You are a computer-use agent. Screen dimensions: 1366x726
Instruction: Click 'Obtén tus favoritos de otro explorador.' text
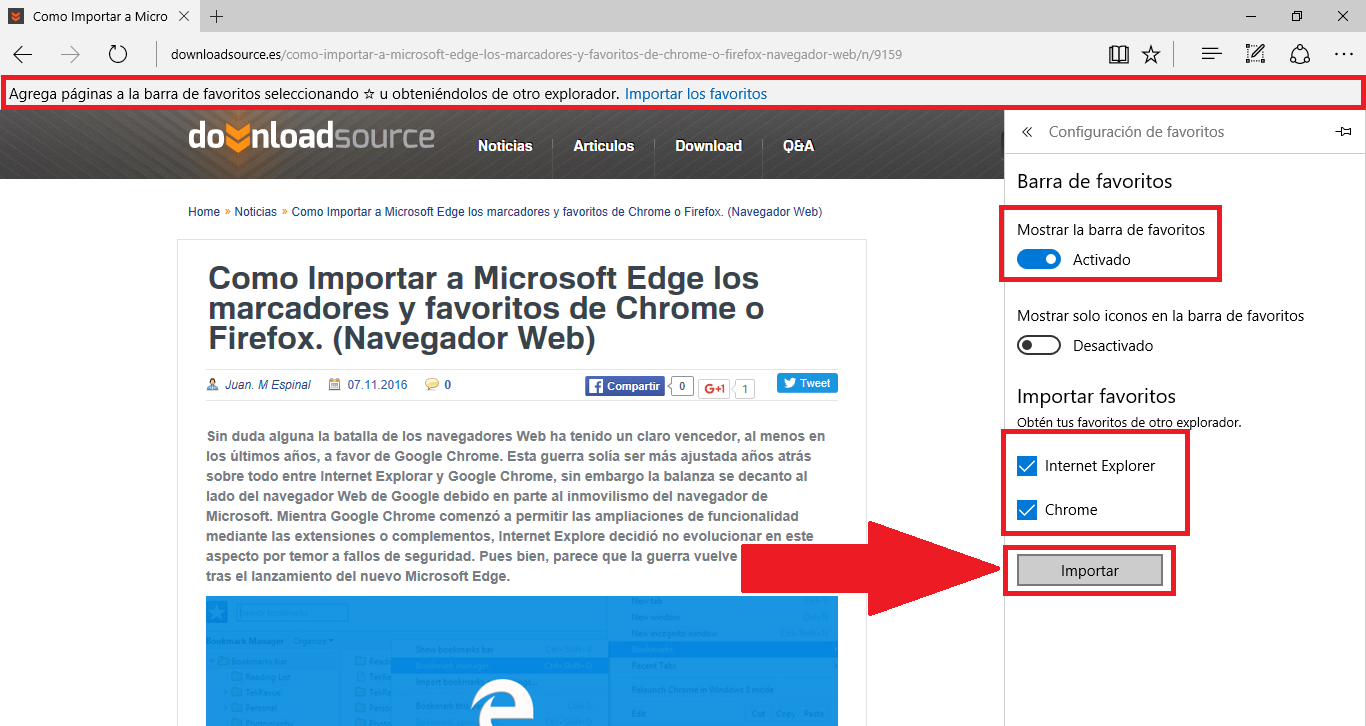coord(1129,423)
